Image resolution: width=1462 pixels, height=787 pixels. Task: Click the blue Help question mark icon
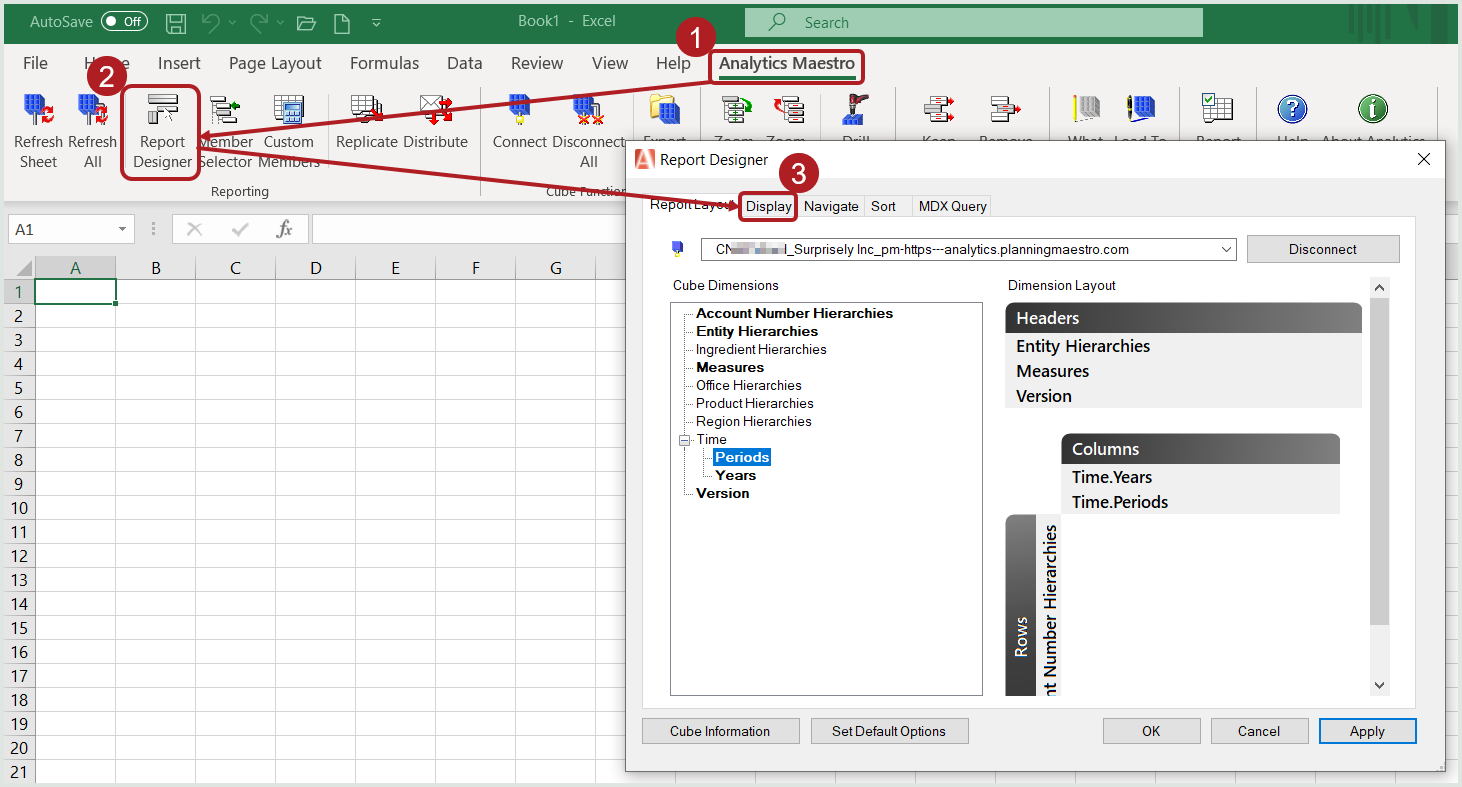(x=1292, y=110)
